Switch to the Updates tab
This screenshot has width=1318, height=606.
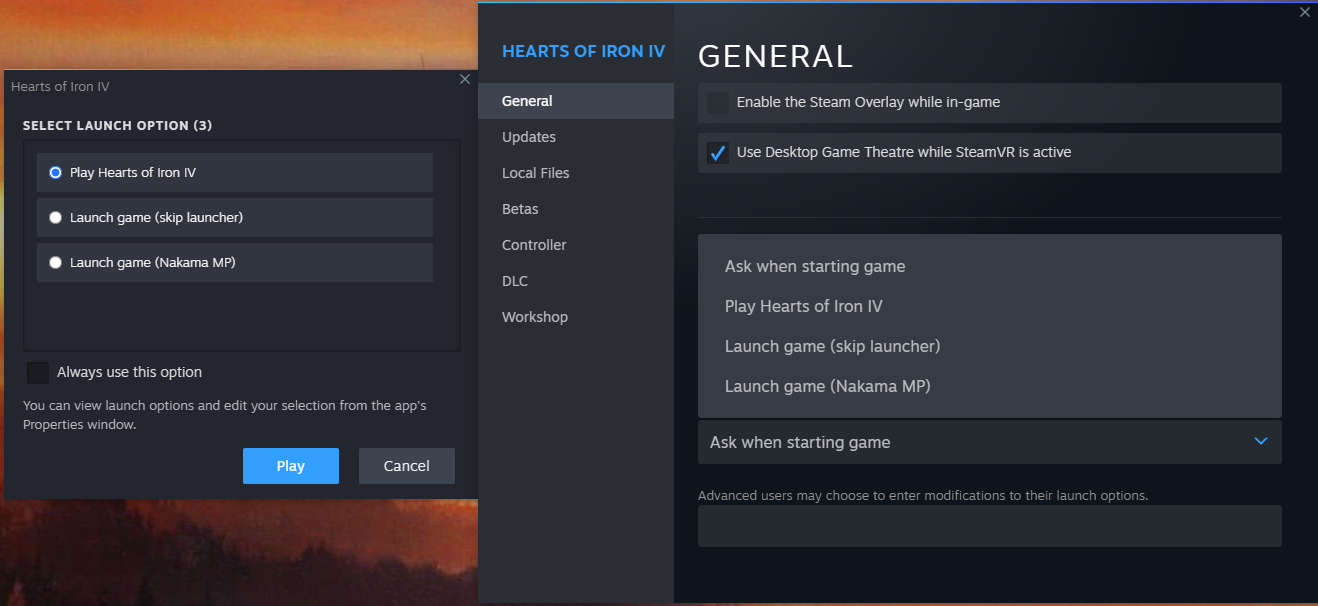(528, 136)
